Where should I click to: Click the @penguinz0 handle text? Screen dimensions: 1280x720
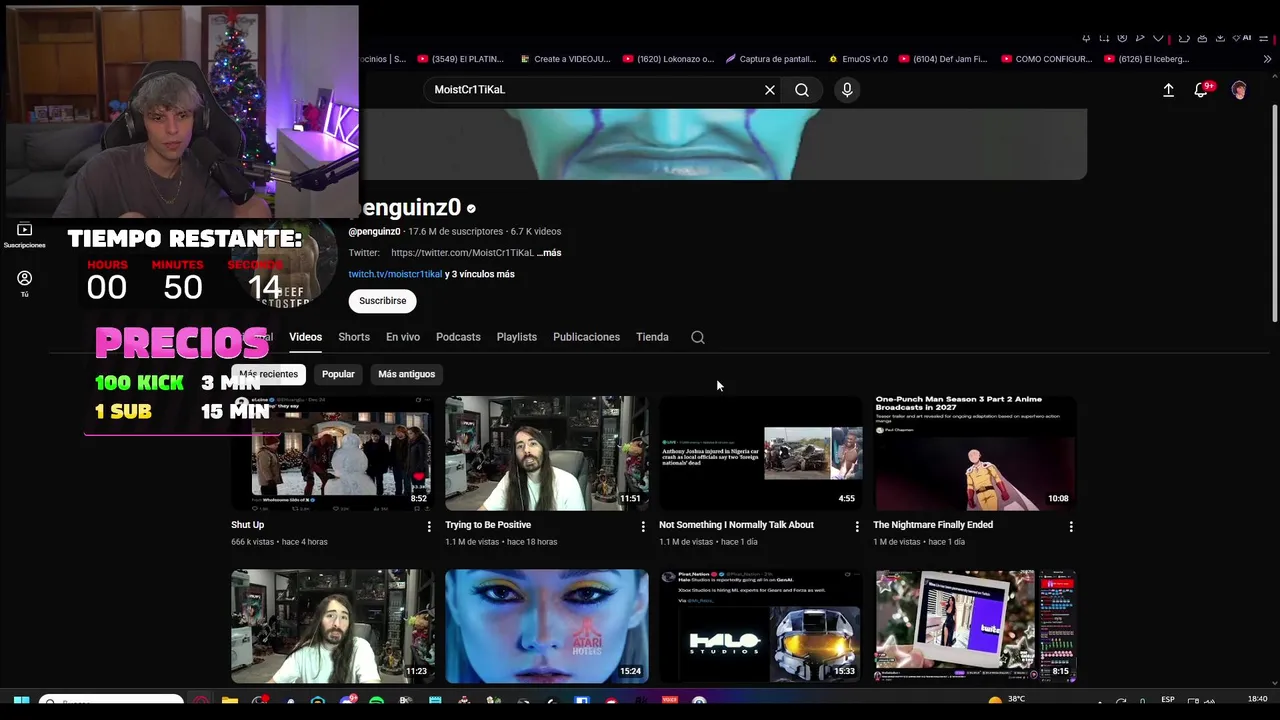click(374, 232)
